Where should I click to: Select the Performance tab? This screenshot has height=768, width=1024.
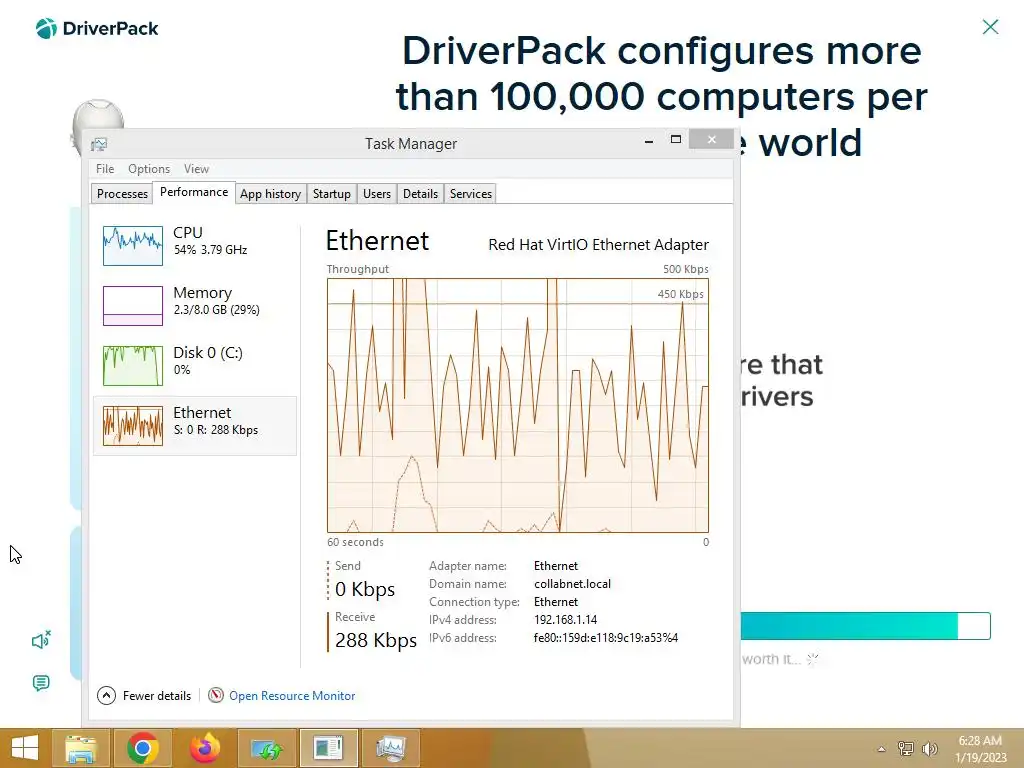[194, 192]
